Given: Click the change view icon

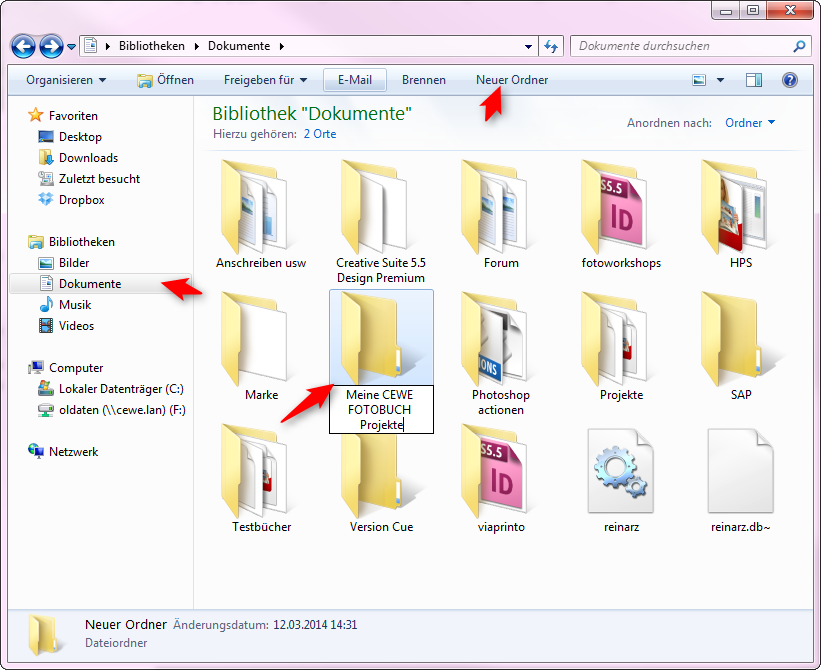Looking at the screenshot, I should [699, 80].
